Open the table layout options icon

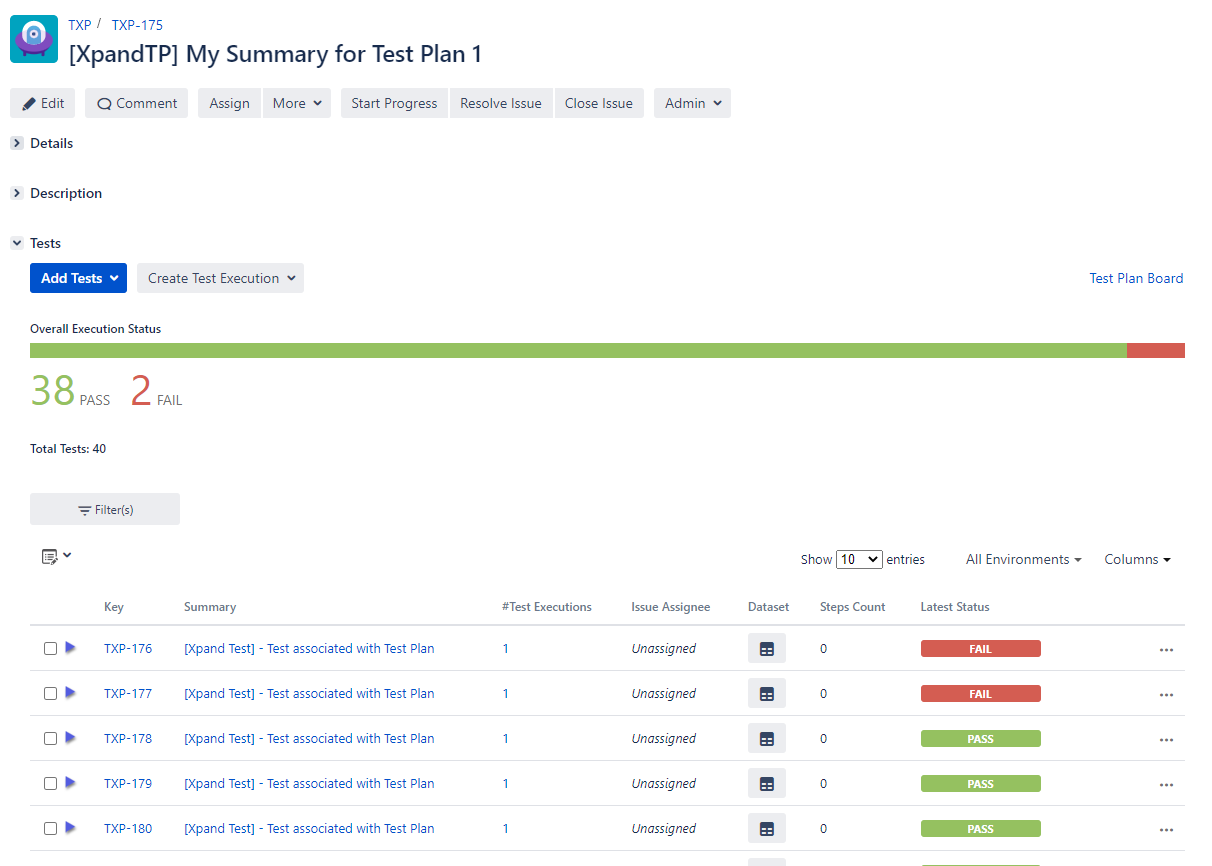pos(56,556)
